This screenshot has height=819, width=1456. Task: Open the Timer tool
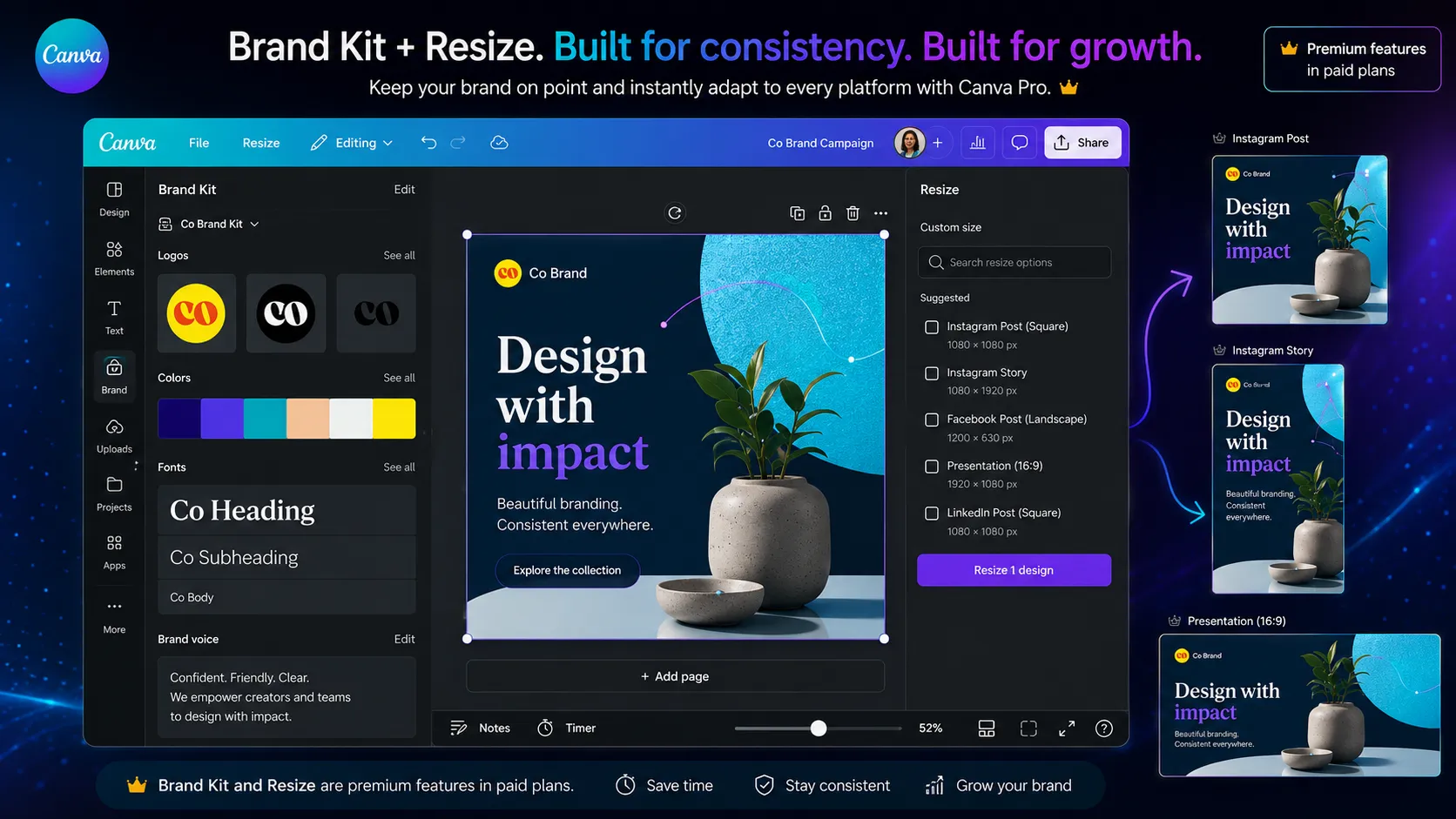point(567,728)
